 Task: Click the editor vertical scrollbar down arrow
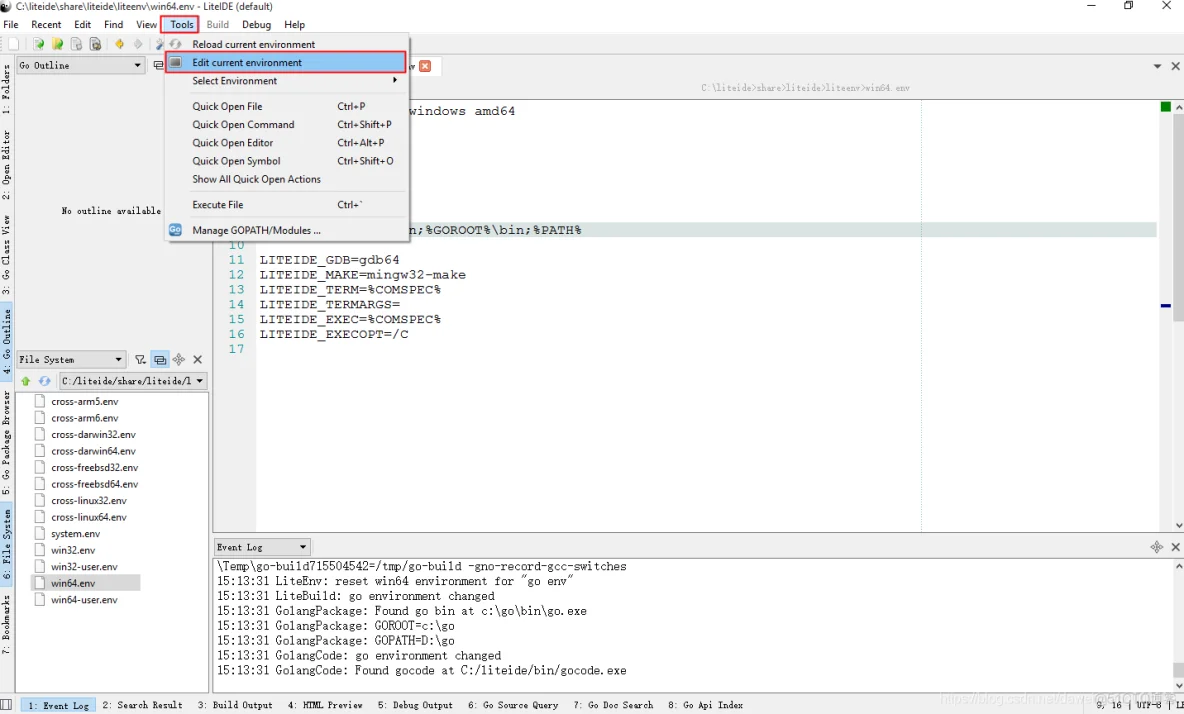(x=1178, y=525)
